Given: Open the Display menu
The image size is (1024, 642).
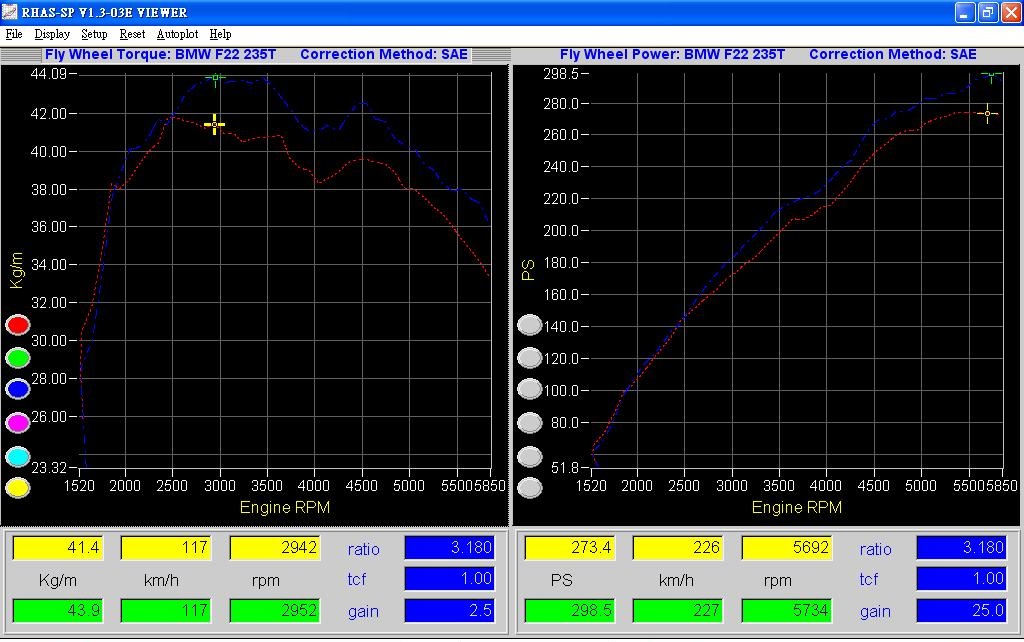Looking at the screenshot, I should pos(51,33).
